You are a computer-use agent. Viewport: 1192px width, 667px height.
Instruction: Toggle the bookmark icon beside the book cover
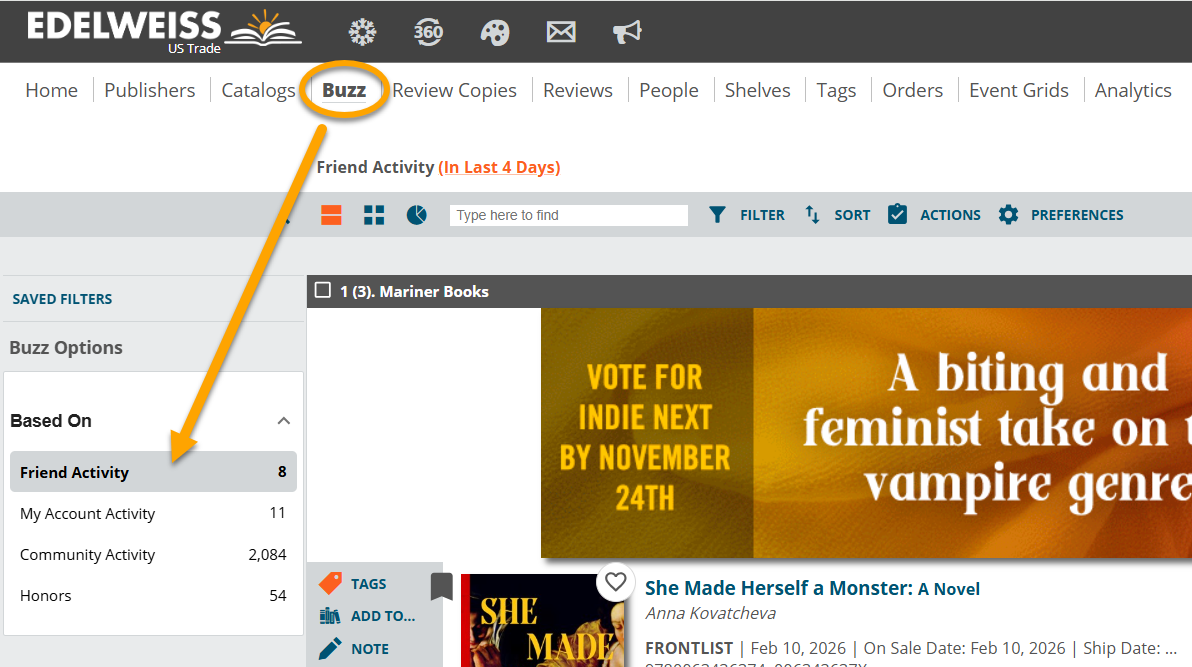tap(441, 587)
